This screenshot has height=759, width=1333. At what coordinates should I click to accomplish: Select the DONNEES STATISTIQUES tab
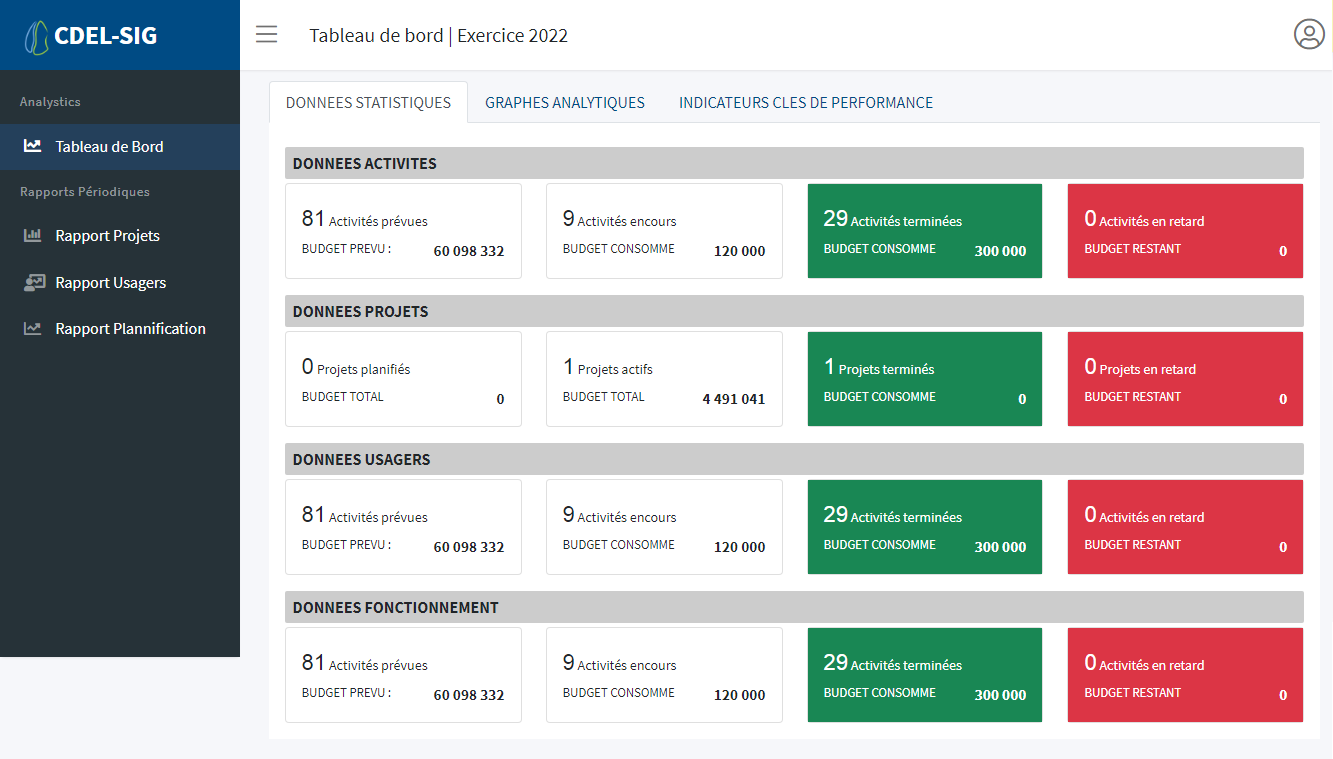pyautogui.click(x=368, y=103)
